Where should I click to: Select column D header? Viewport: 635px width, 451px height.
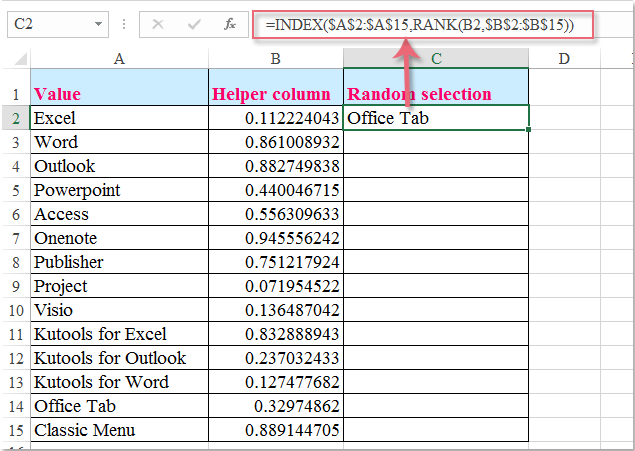(564, 59)
